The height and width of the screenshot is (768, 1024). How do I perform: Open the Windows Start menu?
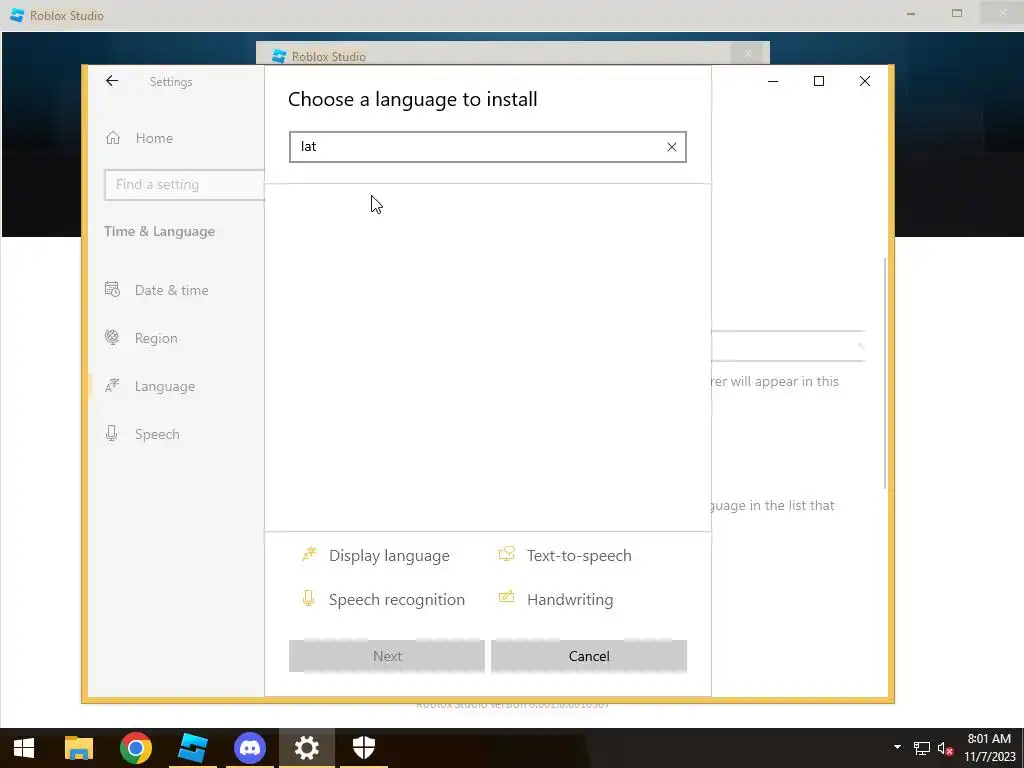[x=24, y=748]
